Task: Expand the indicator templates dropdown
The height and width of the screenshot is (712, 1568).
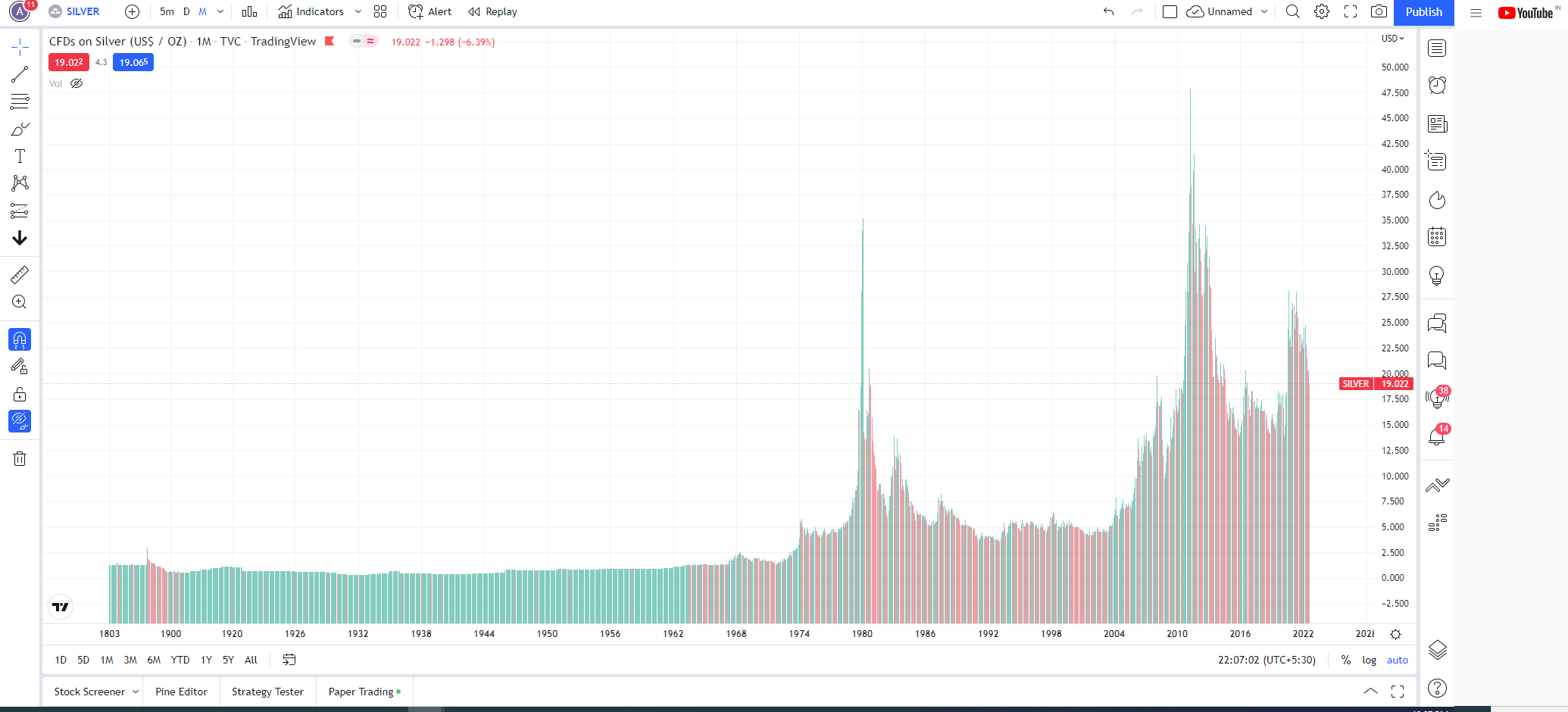Action: tap(358, 11)
